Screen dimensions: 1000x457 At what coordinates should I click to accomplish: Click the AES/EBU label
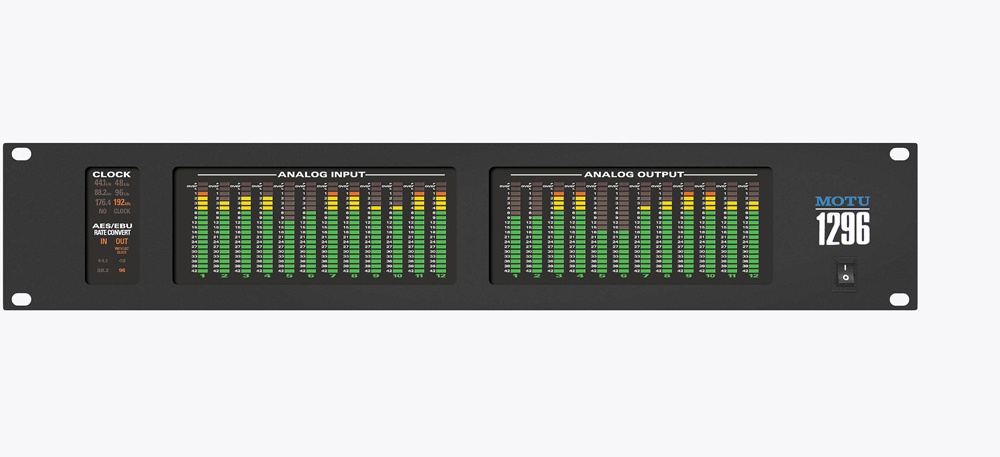[112, 226]
